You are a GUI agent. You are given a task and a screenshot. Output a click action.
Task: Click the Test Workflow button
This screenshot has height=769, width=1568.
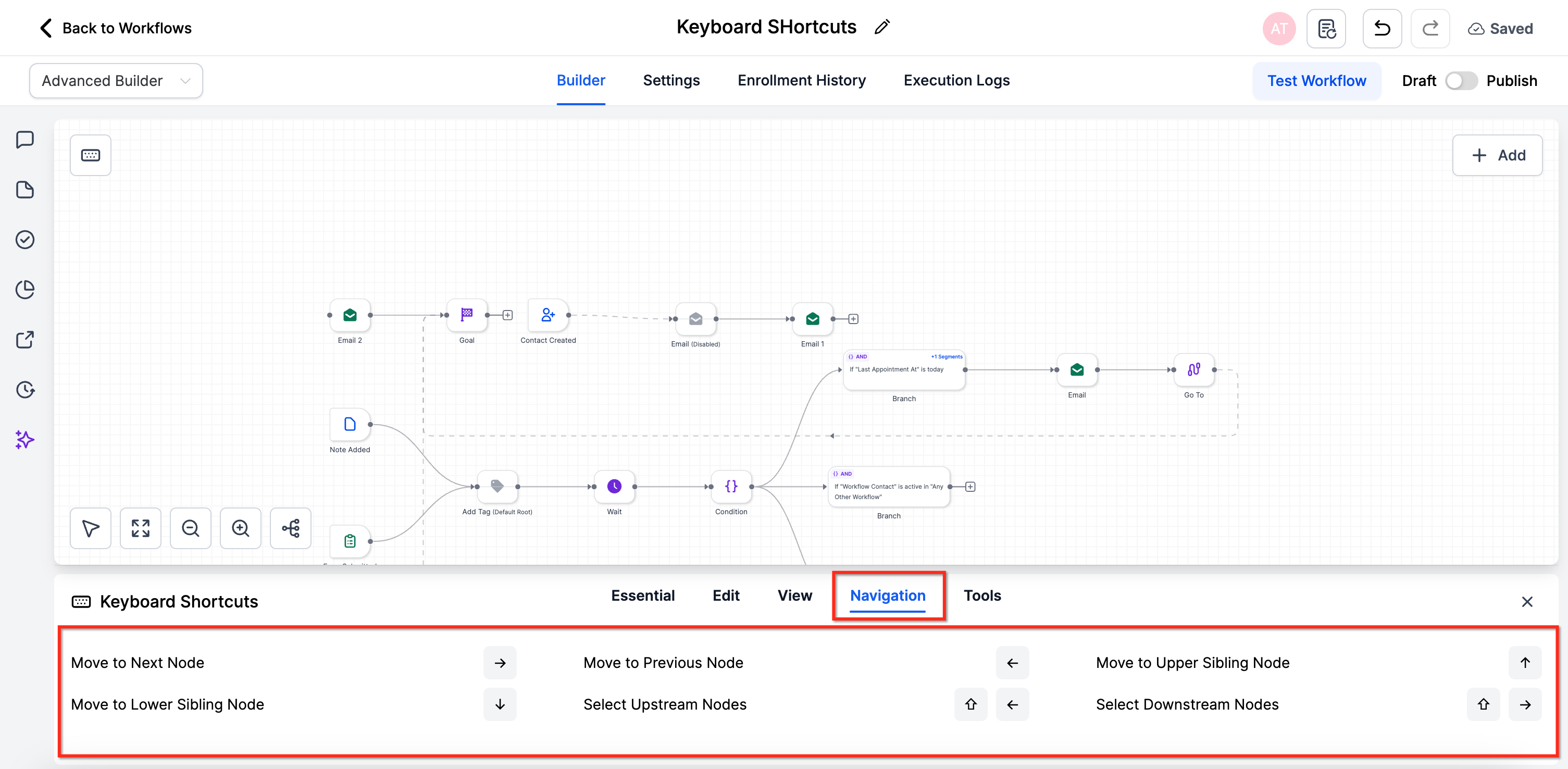[x=1316, y=81]
